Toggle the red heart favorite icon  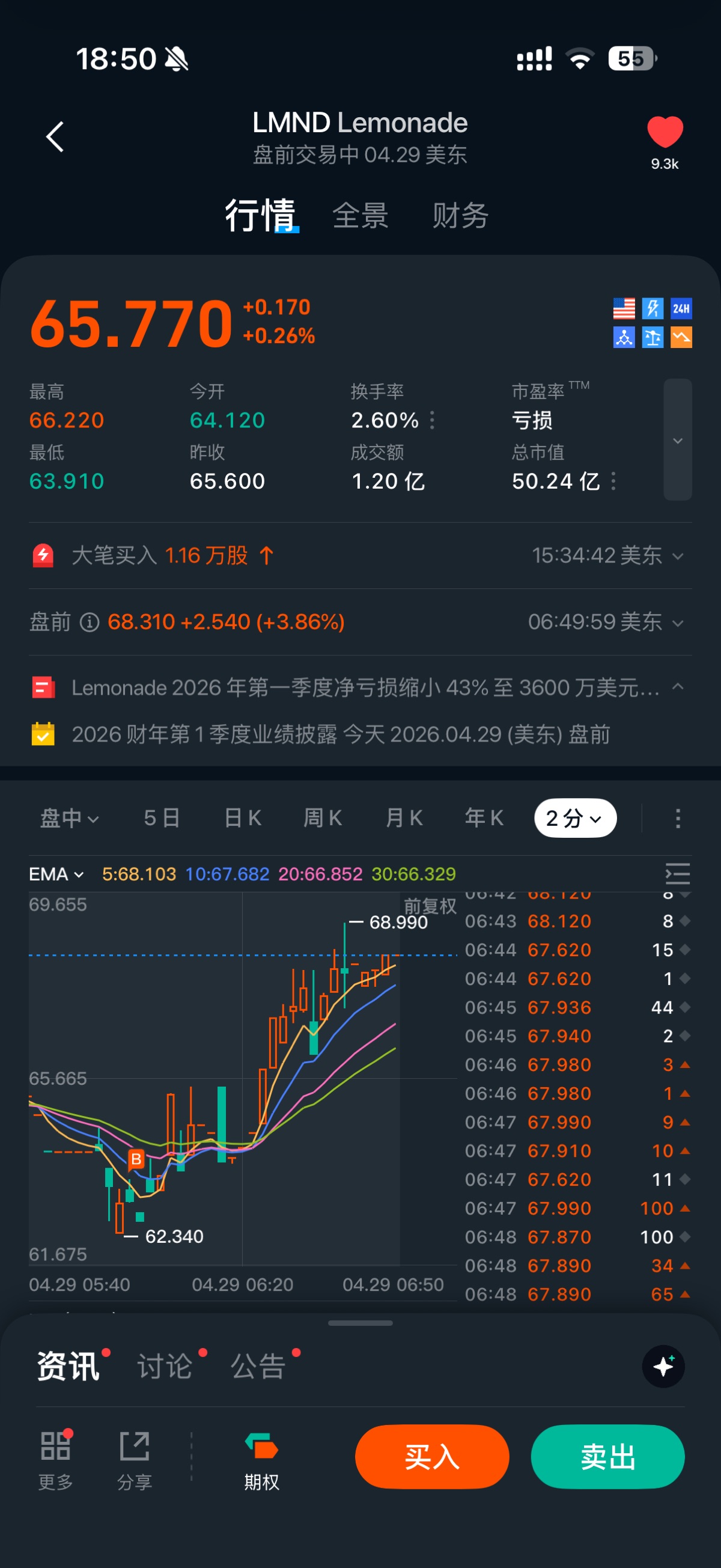click(x=665, y=132)
